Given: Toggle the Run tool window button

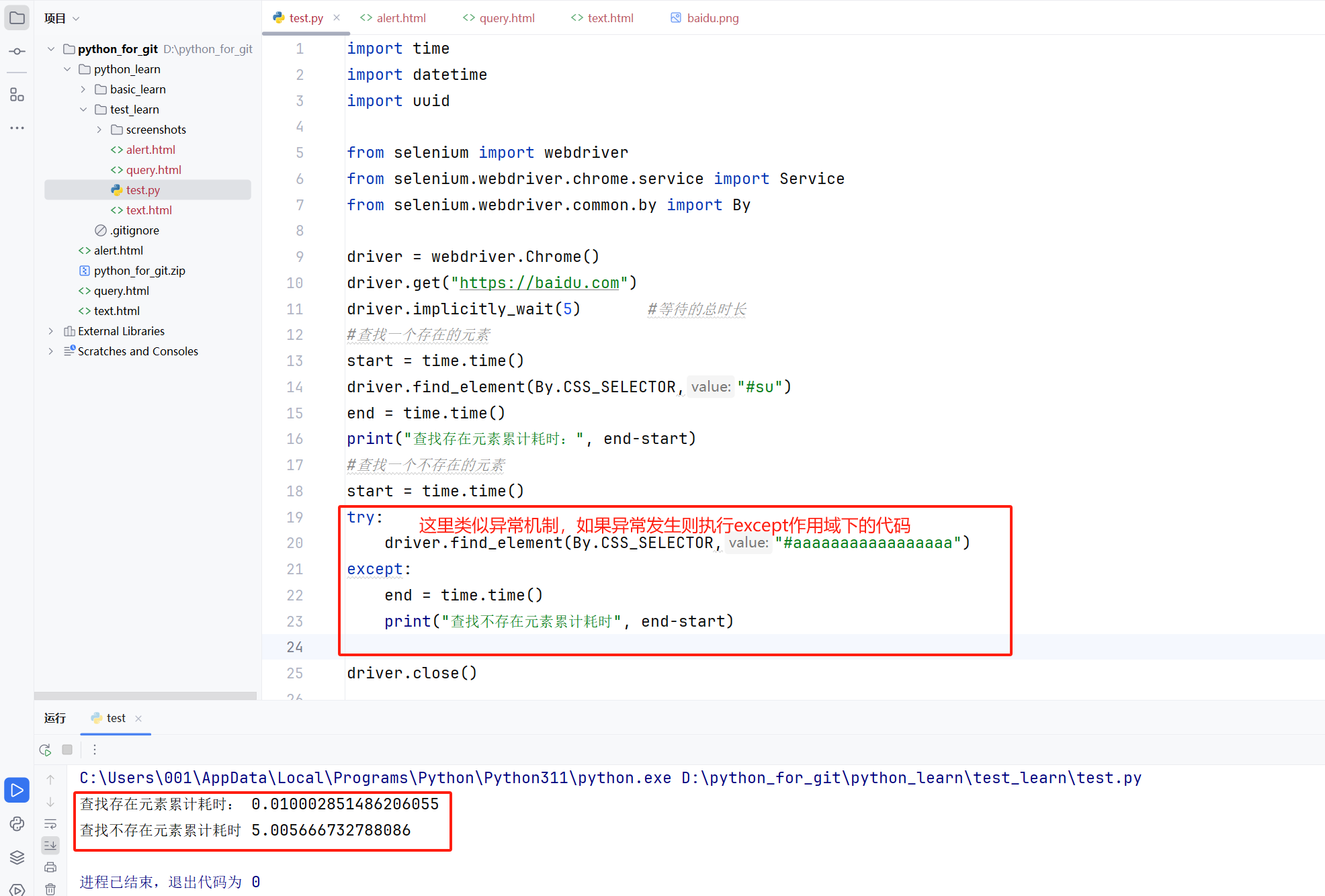Looking at the screenshot, I should coord(17,790).
